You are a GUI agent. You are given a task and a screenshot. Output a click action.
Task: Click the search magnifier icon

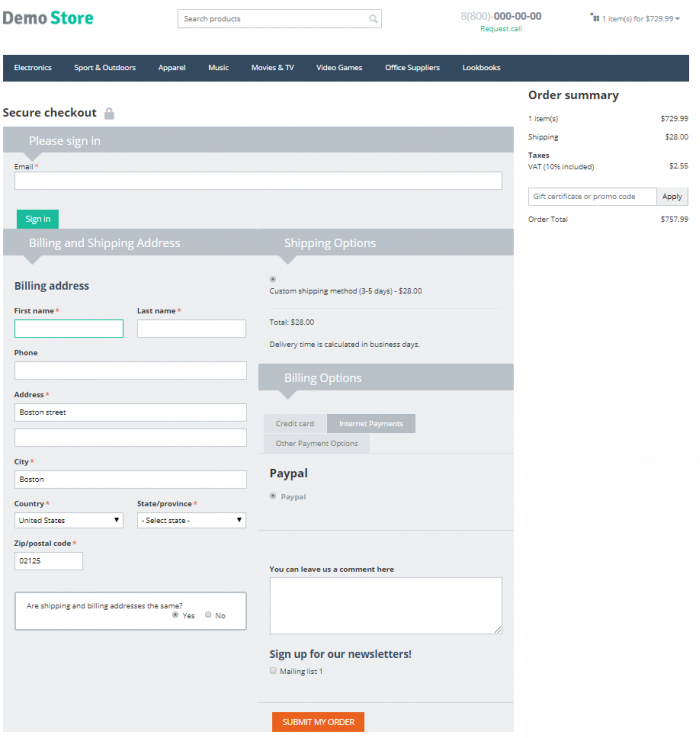(x=373, y=19)
